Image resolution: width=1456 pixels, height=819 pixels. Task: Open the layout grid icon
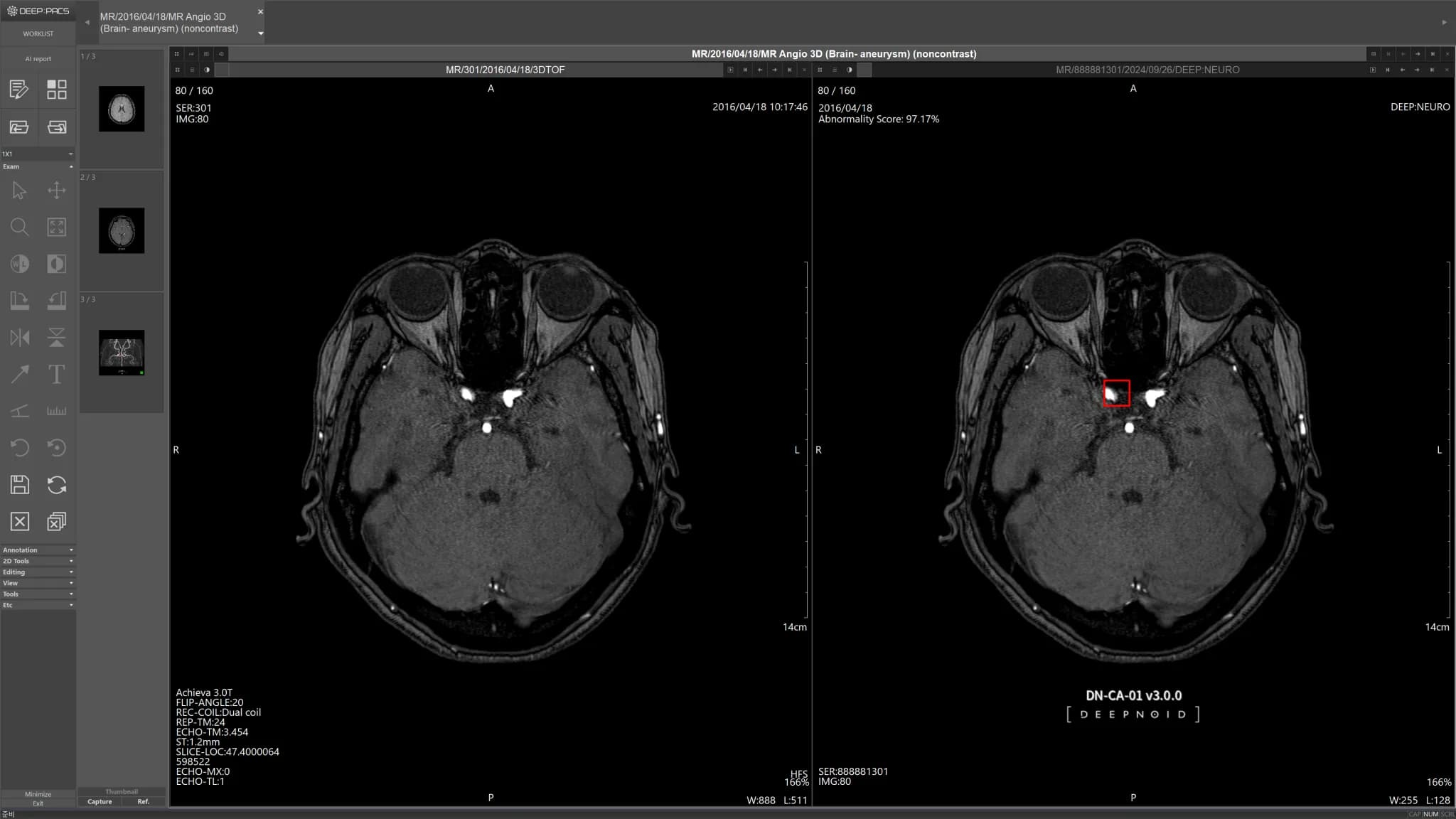(57, 90)
